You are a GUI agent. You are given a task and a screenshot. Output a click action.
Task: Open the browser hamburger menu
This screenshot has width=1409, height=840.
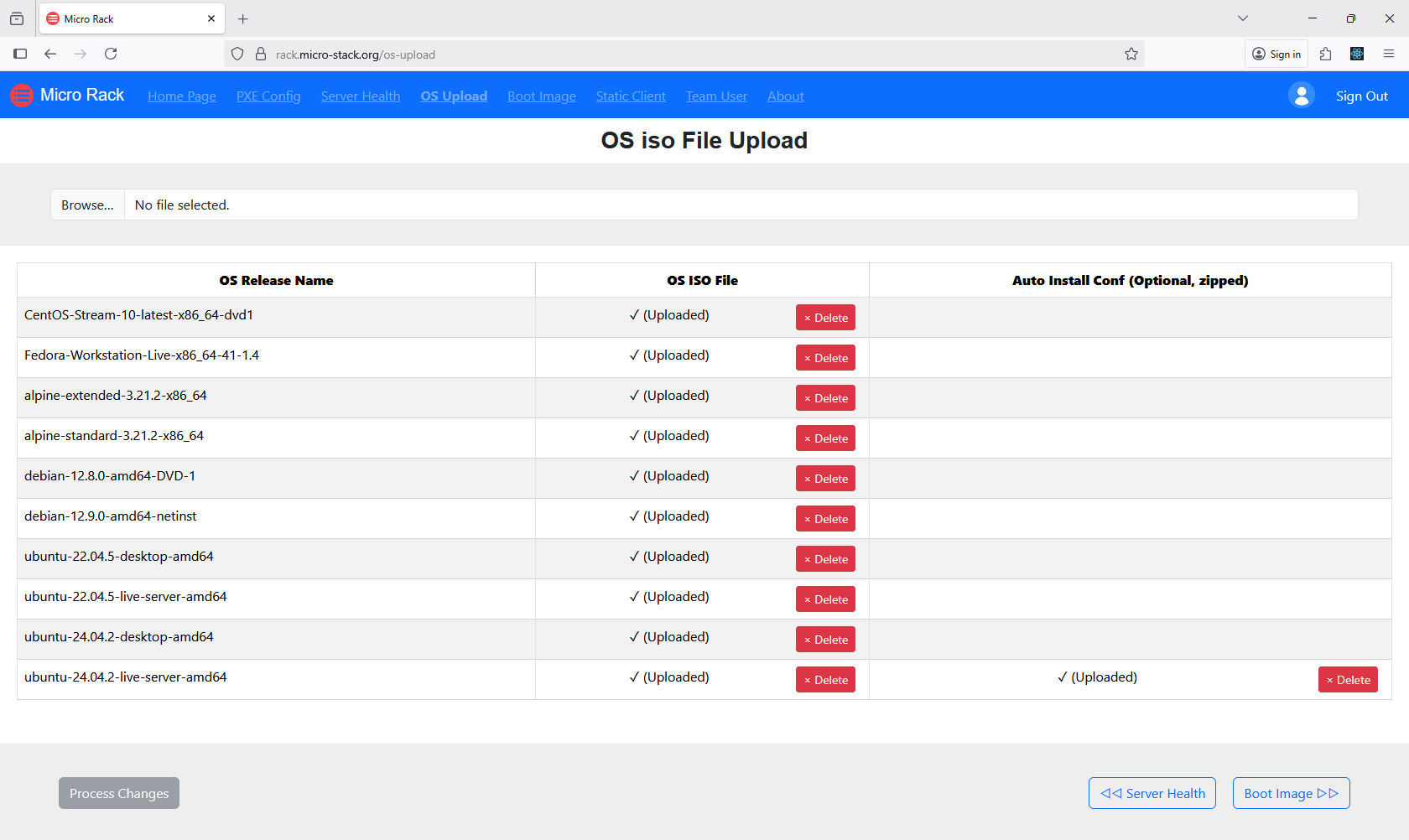coord(1390,54)
